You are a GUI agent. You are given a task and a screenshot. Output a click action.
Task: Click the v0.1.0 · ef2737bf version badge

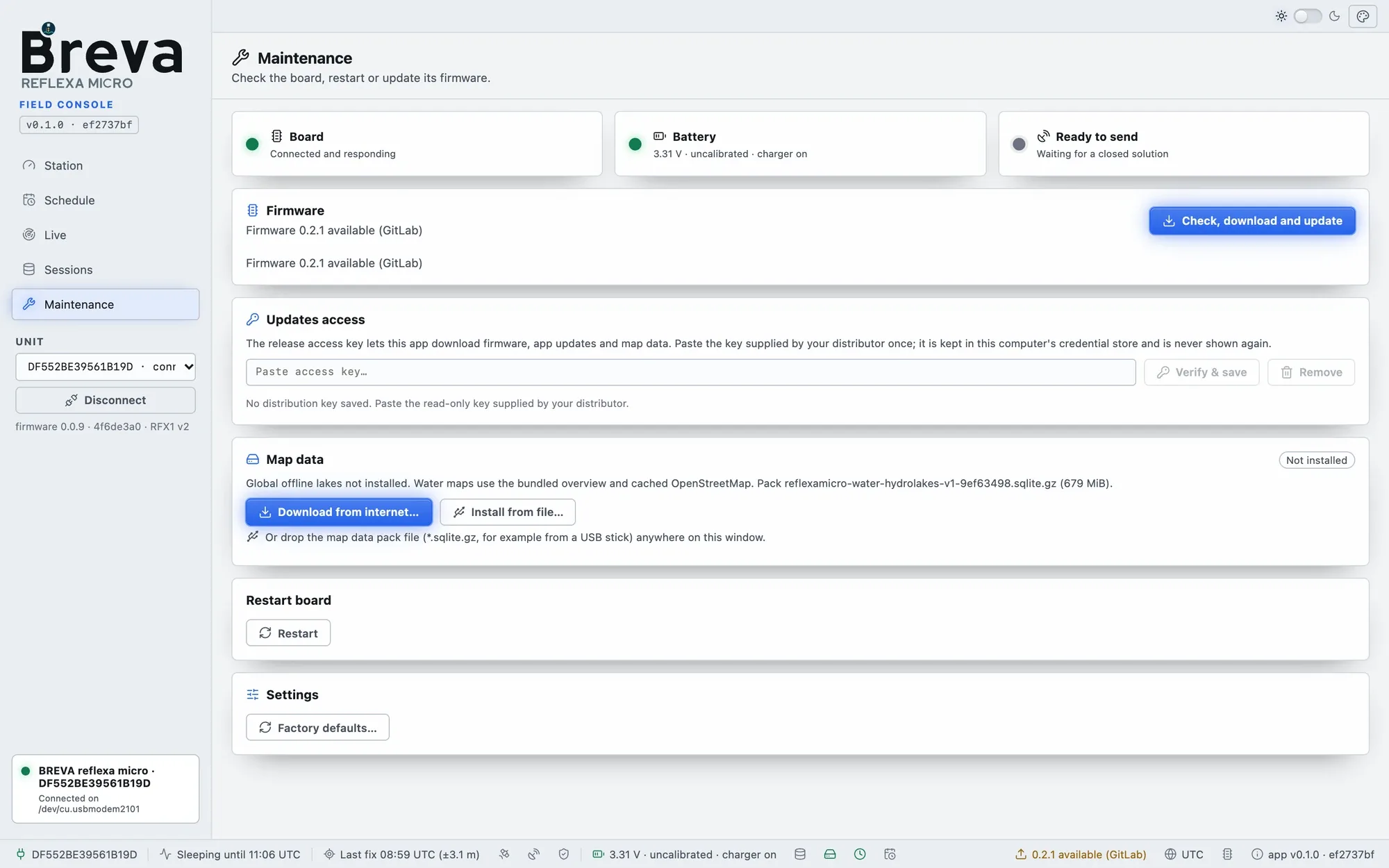pos(78,125)
